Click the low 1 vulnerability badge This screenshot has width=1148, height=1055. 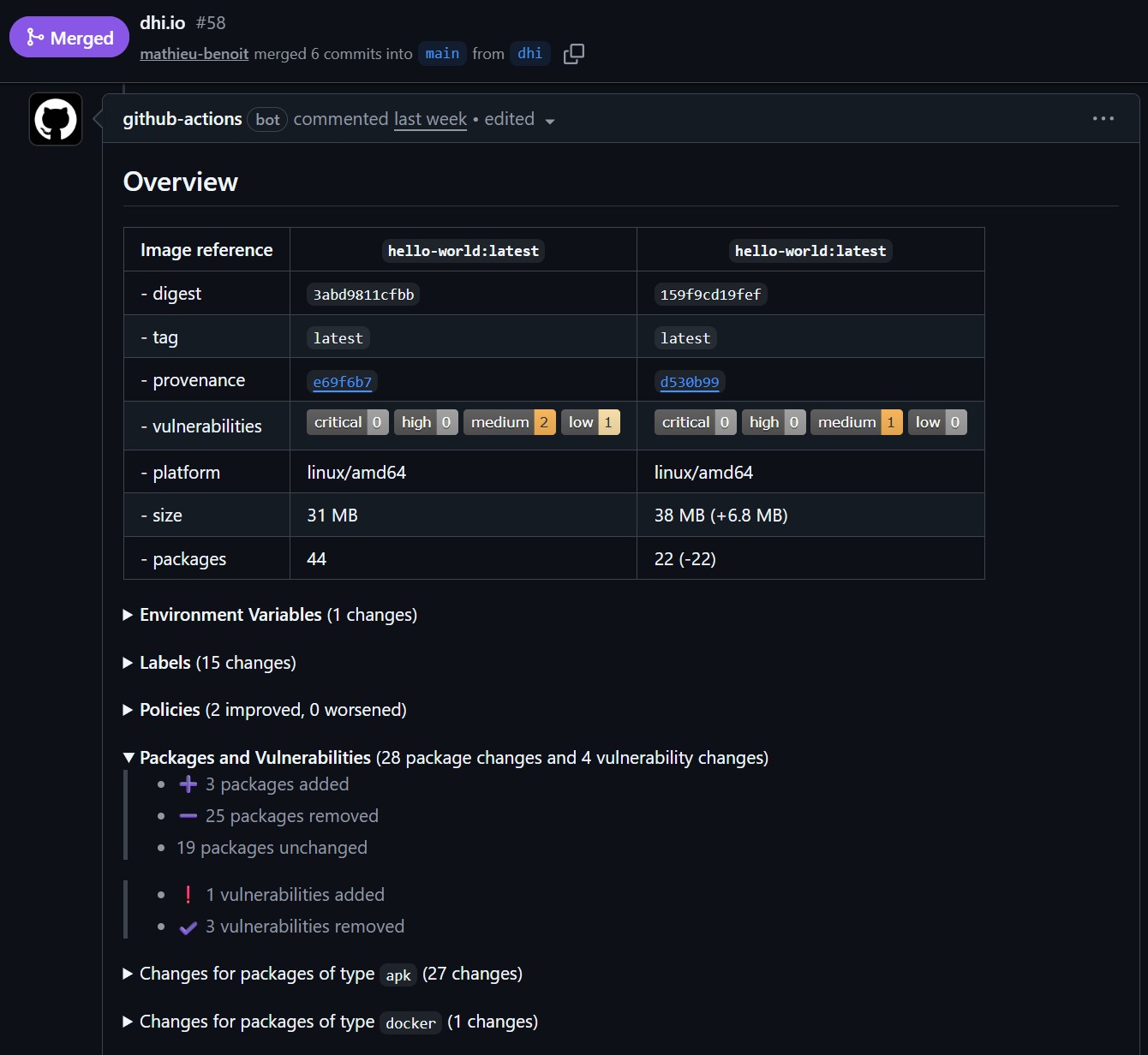pos(589,422)
